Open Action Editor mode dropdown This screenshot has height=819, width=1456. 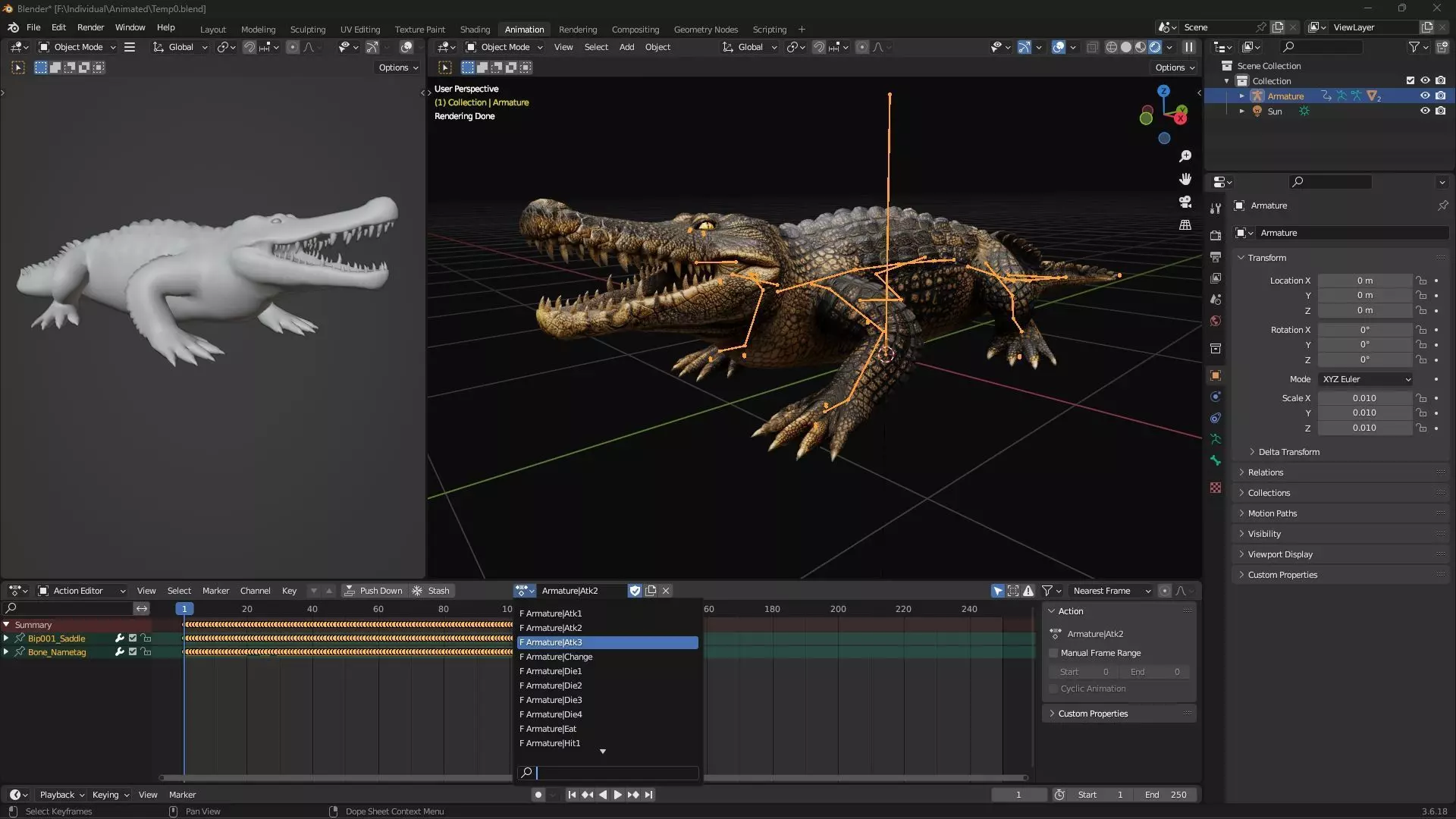point(82,591)
